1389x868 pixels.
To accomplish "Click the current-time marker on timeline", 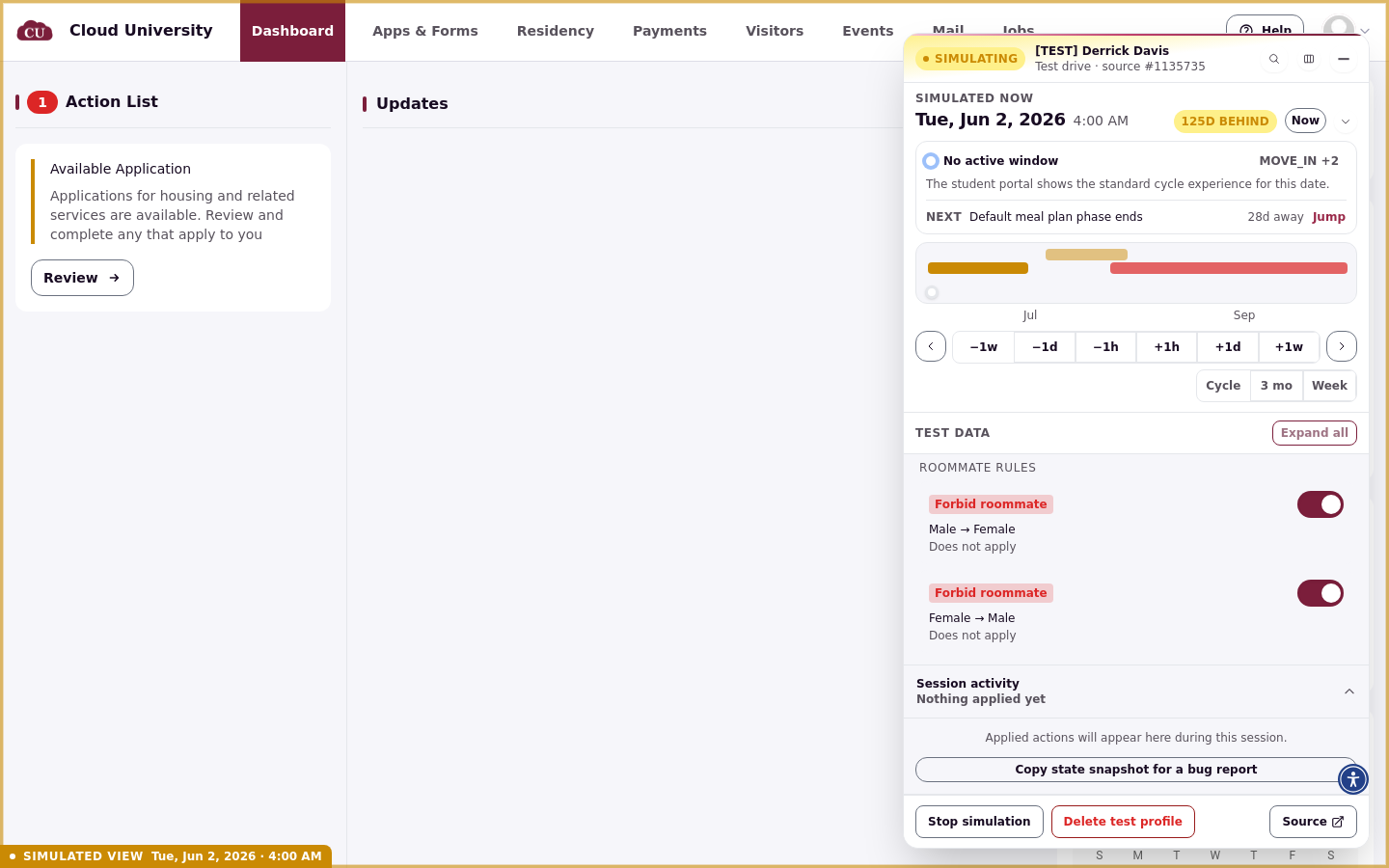I will coord(932,292).
